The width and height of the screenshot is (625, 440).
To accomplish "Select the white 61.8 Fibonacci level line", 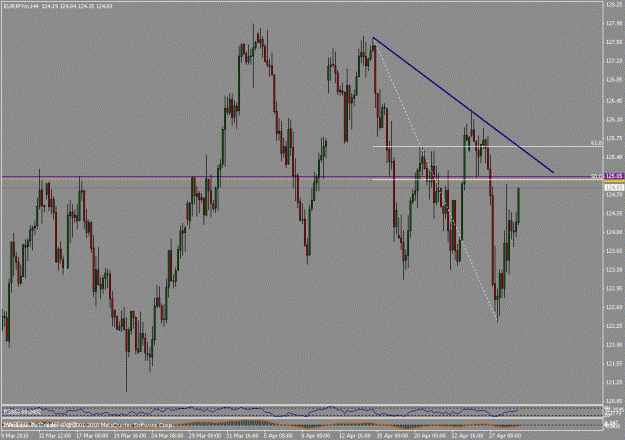I will click(x=487, y=147).
